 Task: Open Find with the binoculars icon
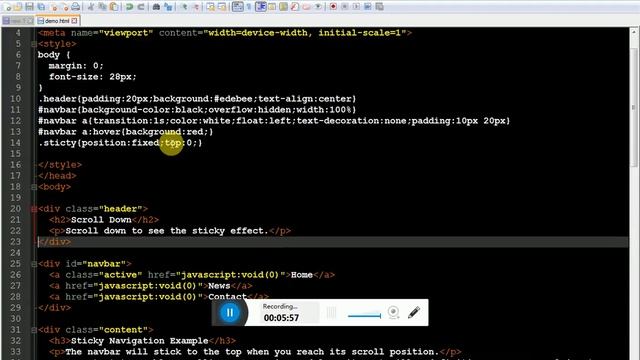point(156,7)
